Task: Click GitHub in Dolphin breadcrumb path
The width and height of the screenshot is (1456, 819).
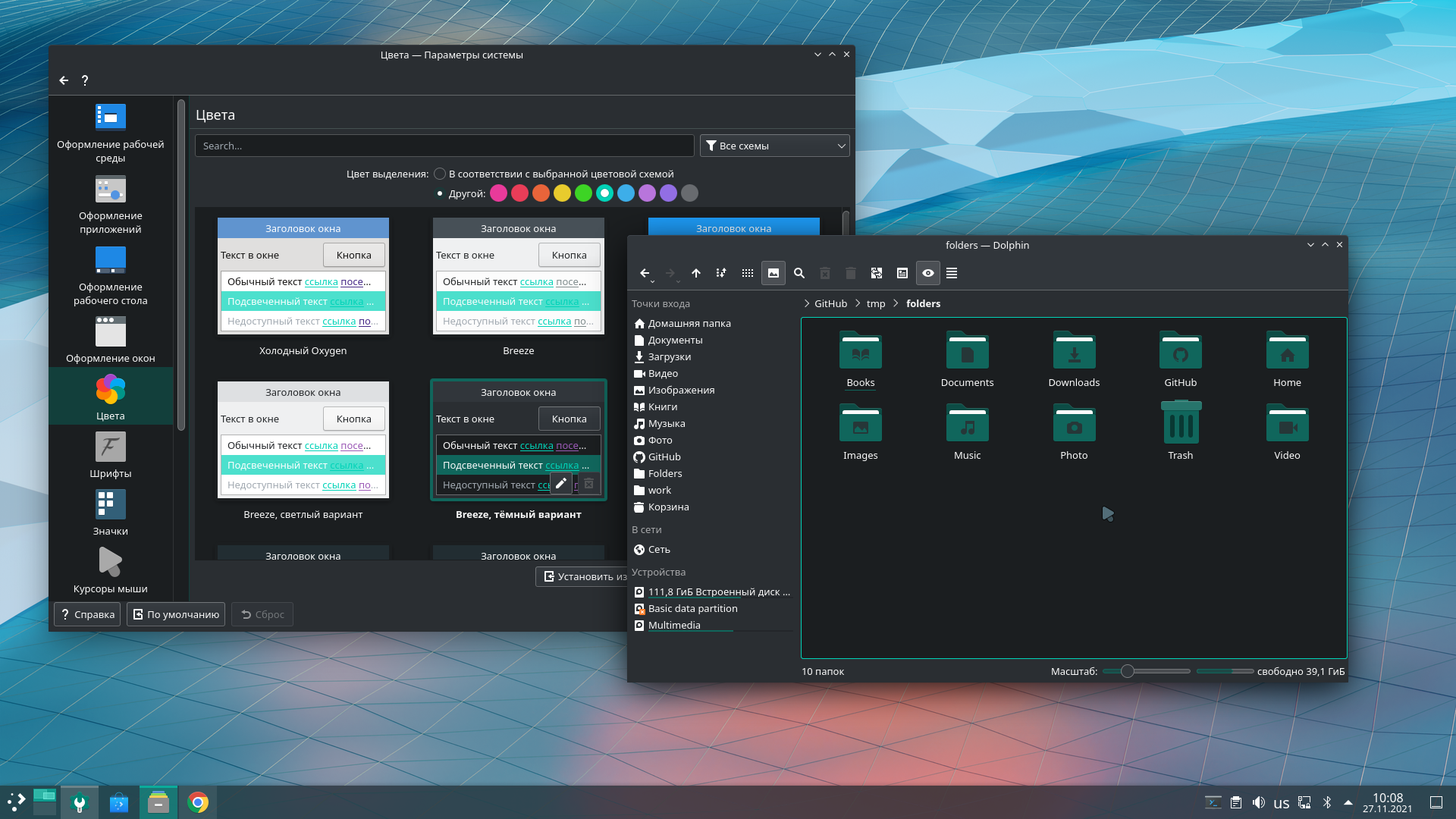Action: [830, 303]
